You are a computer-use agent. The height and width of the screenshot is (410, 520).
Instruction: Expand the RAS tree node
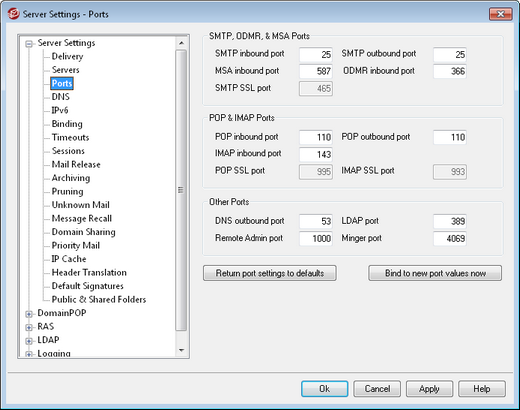point(29,327)
